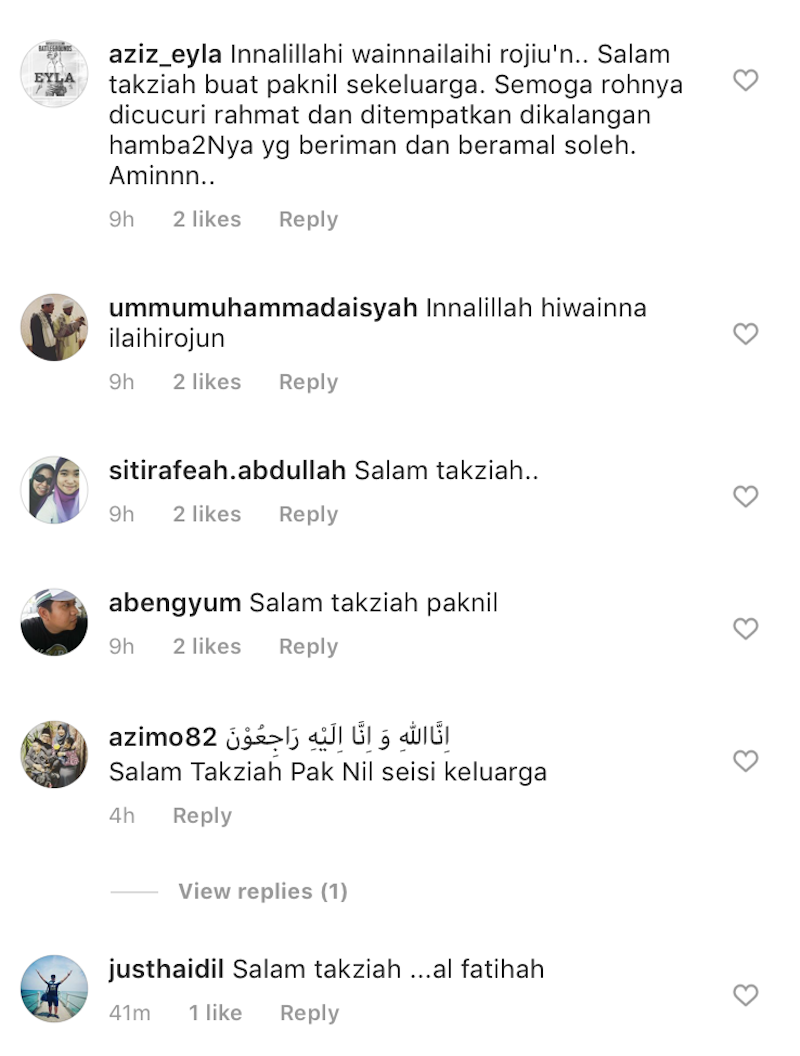This screenshot has width=800, height=1056.
Task: Like azimo82's comment with the heart icon
Action: (745, 761)
